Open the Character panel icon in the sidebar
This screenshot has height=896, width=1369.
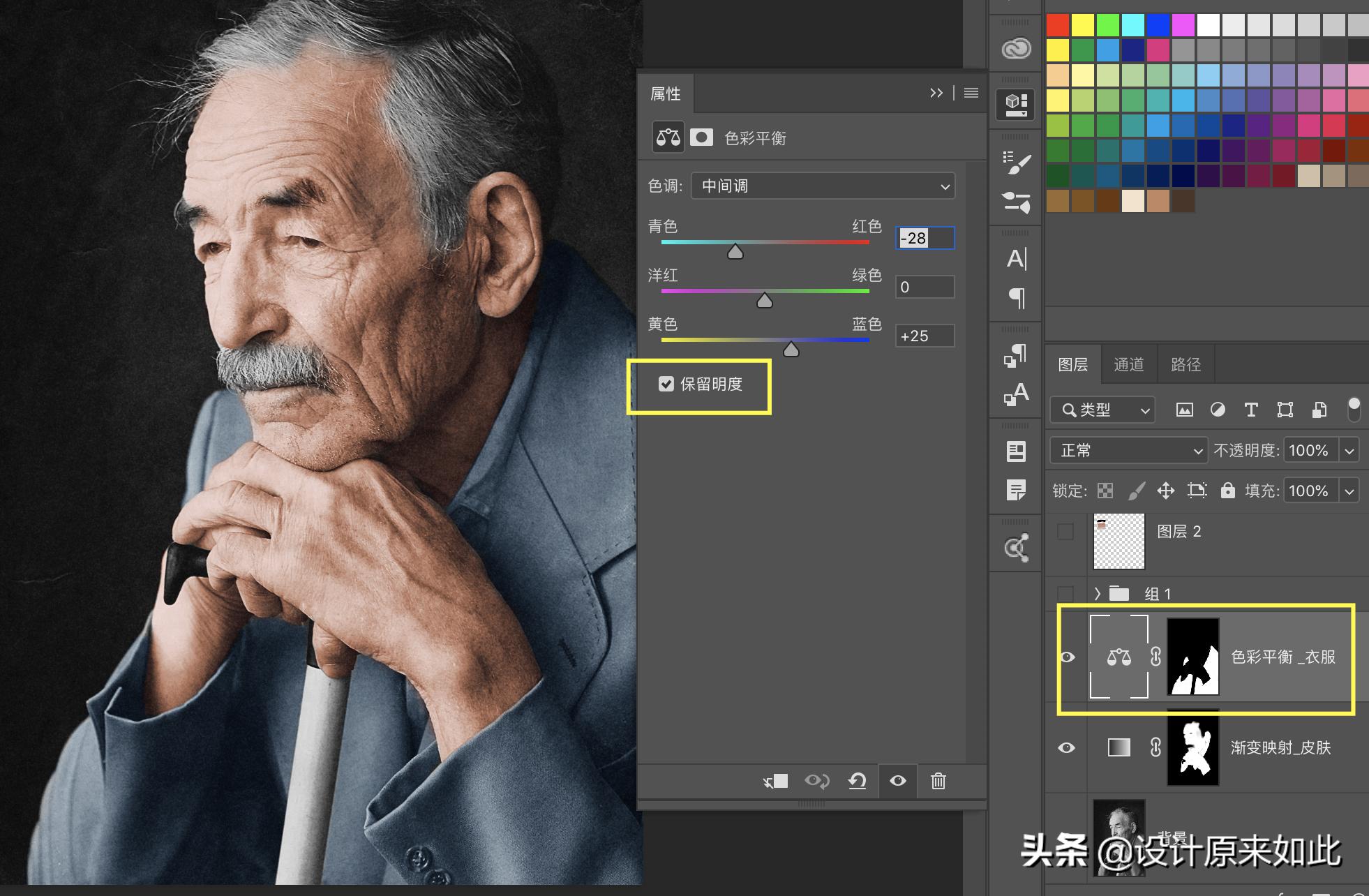point(1016,258)
